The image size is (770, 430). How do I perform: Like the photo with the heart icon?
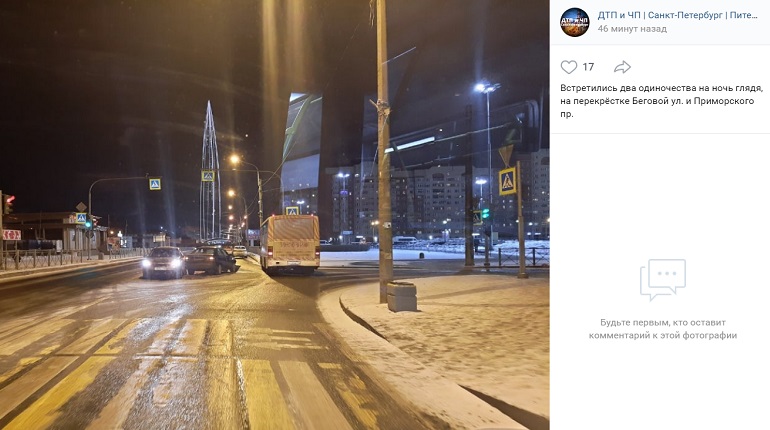point(569,67)
